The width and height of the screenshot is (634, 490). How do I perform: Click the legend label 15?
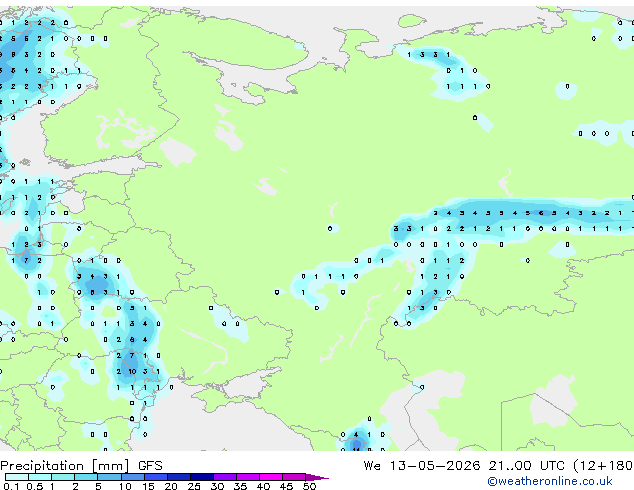pyautogui.click(x=148, y=486)
